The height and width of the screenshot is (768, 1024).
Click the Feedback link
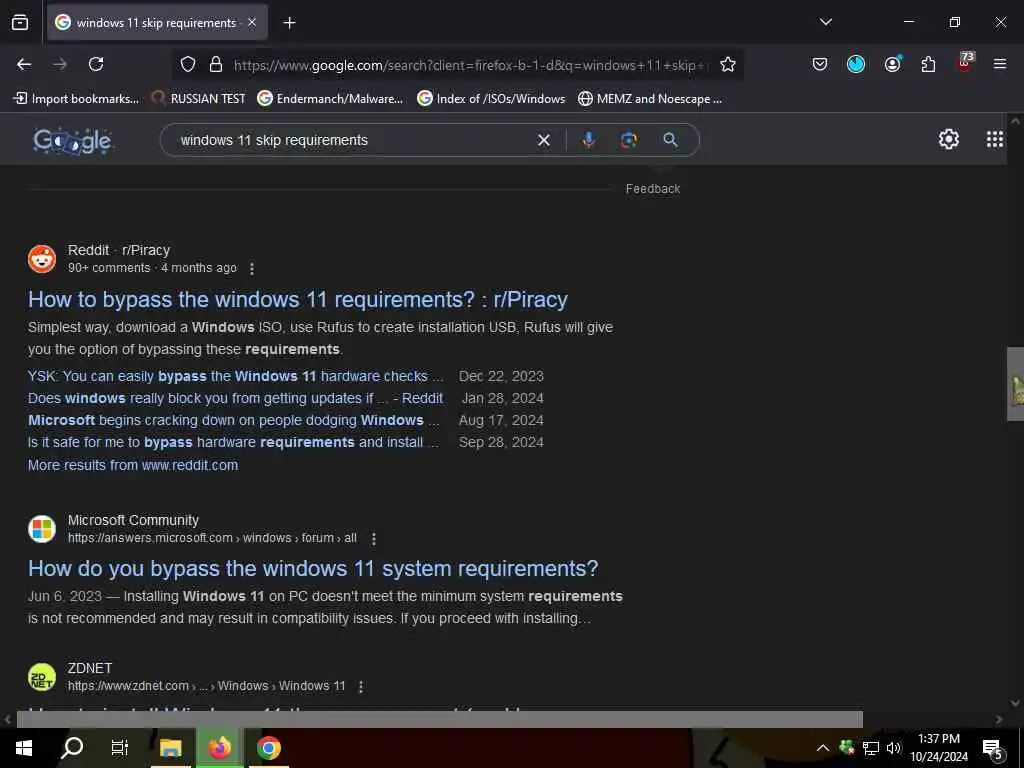pyautogui.click(x=652, y=189)
